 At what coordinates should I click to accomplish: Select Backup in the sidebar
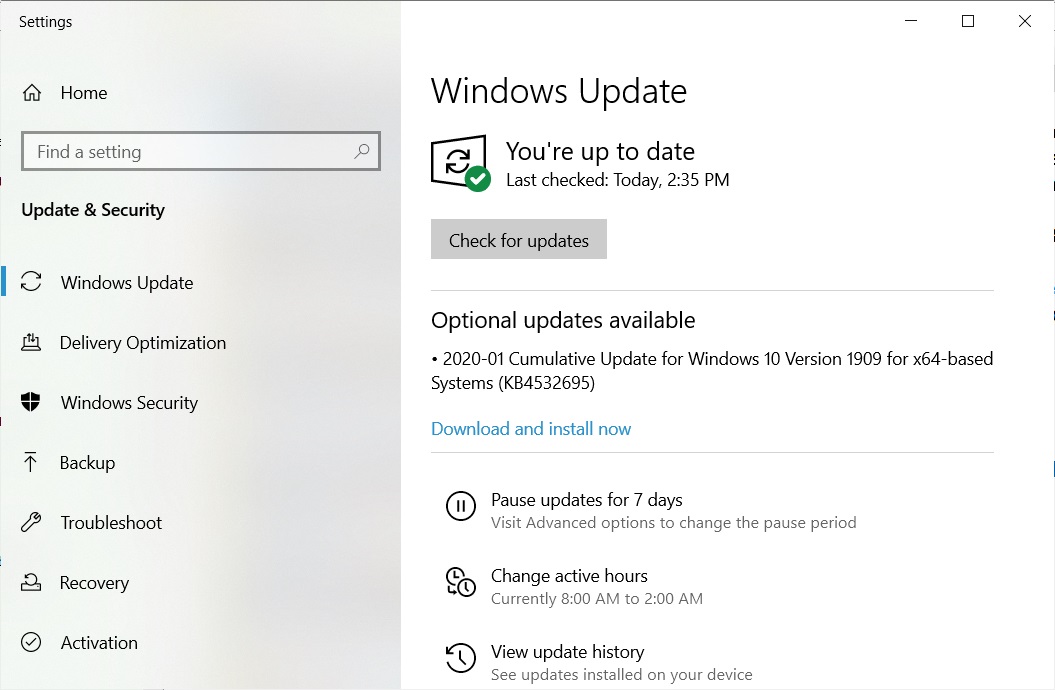tap(87, 463)
